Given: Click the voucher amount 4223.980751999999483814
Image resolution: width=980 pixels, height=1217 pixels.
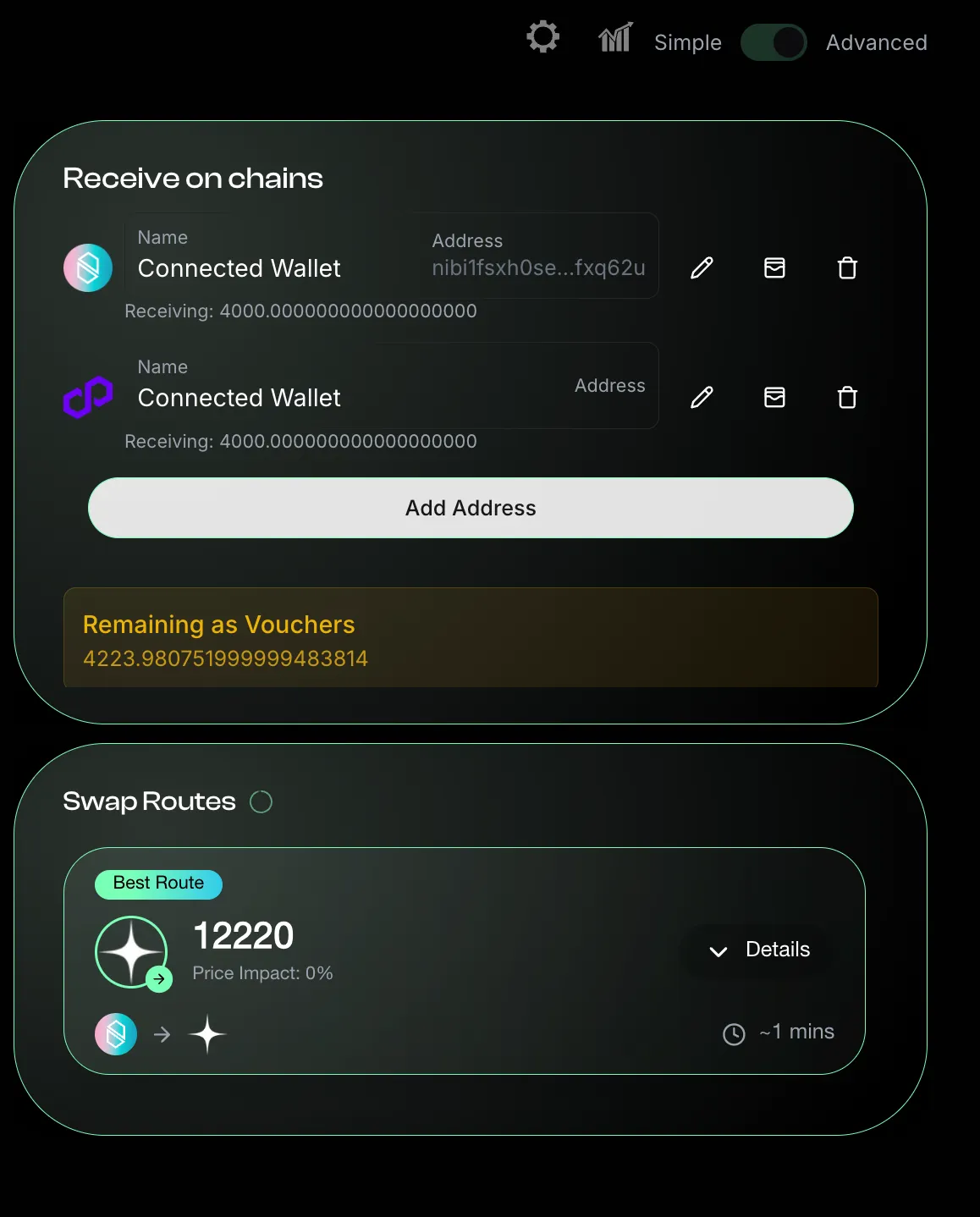Looking at the screenshot, I should click(x=225, y=658).
